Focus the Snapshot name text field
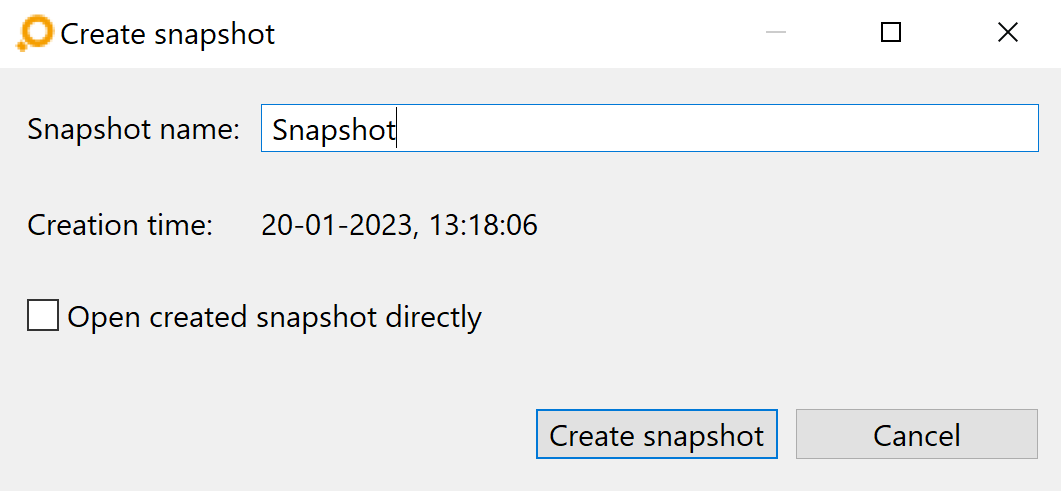 coord(650,128)
